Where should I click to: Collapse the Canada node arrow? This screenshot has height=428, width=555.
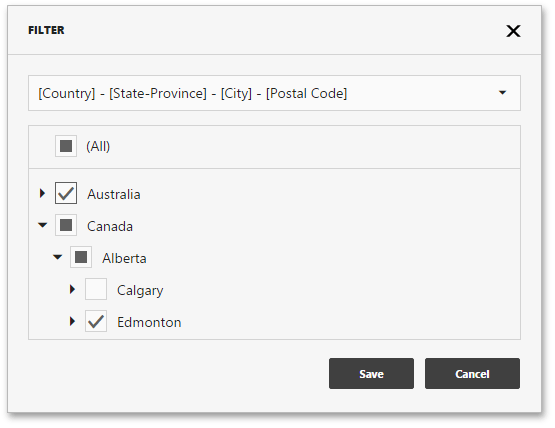click(42, 225)
